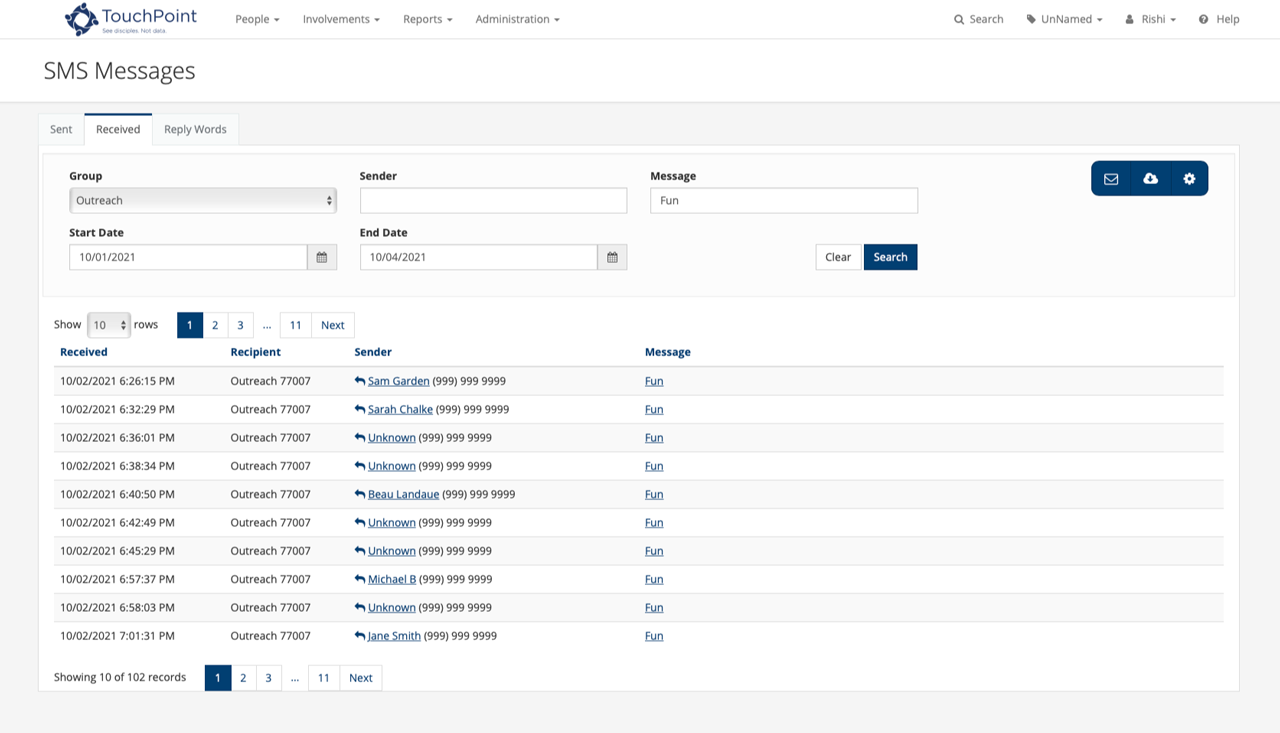
Task: Open Jane Smith's profile link
Action: (394, 636)
